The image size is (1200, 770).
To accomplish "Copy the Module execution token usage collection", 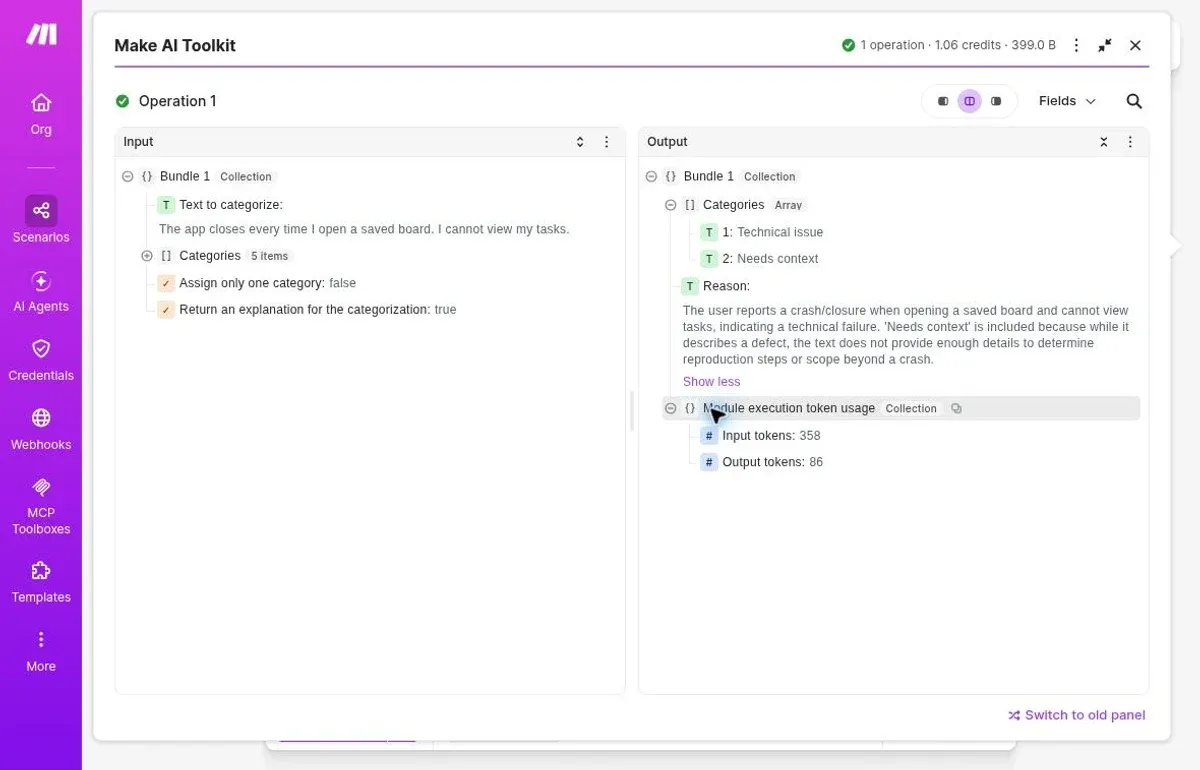I will [956, 408].
